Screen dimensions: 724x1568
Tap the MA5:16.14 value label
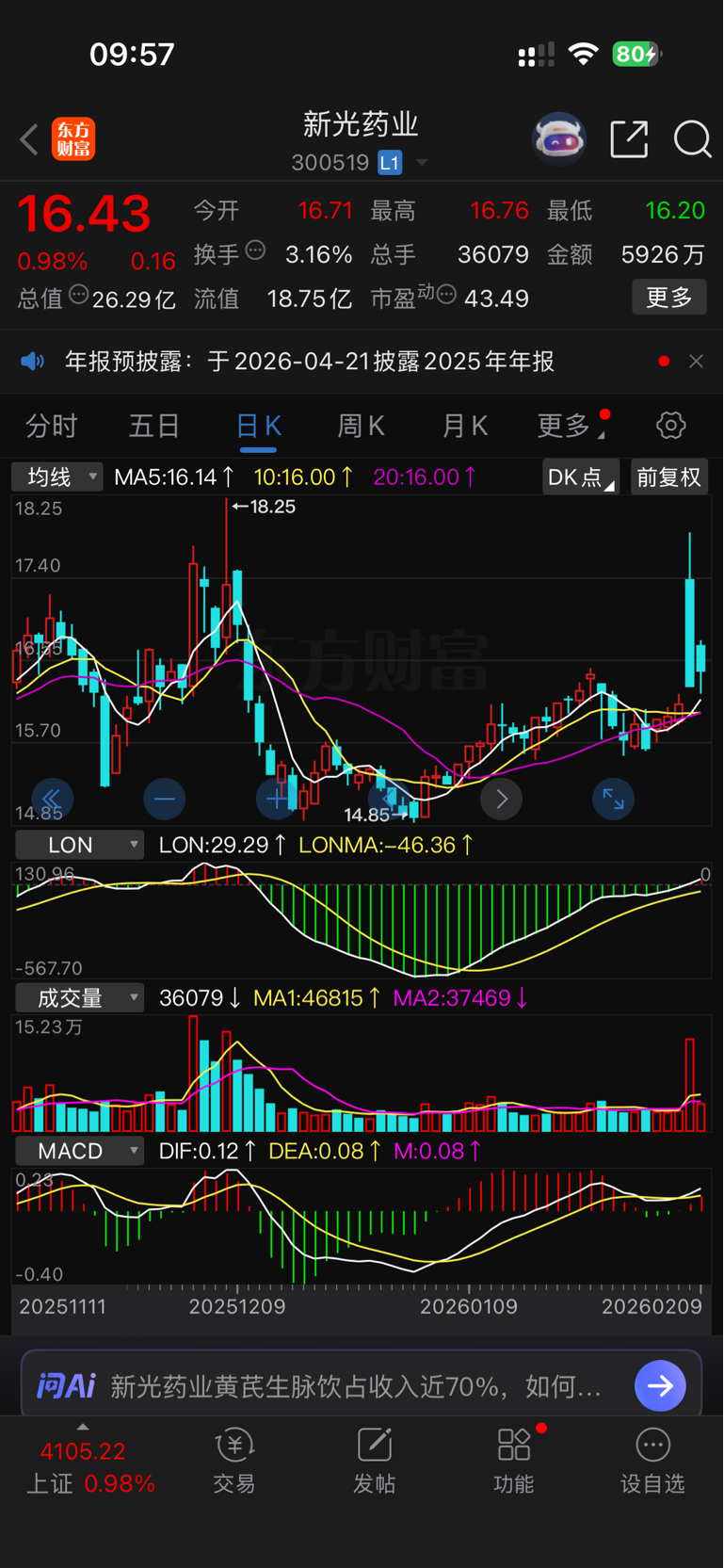coord(175,477)
